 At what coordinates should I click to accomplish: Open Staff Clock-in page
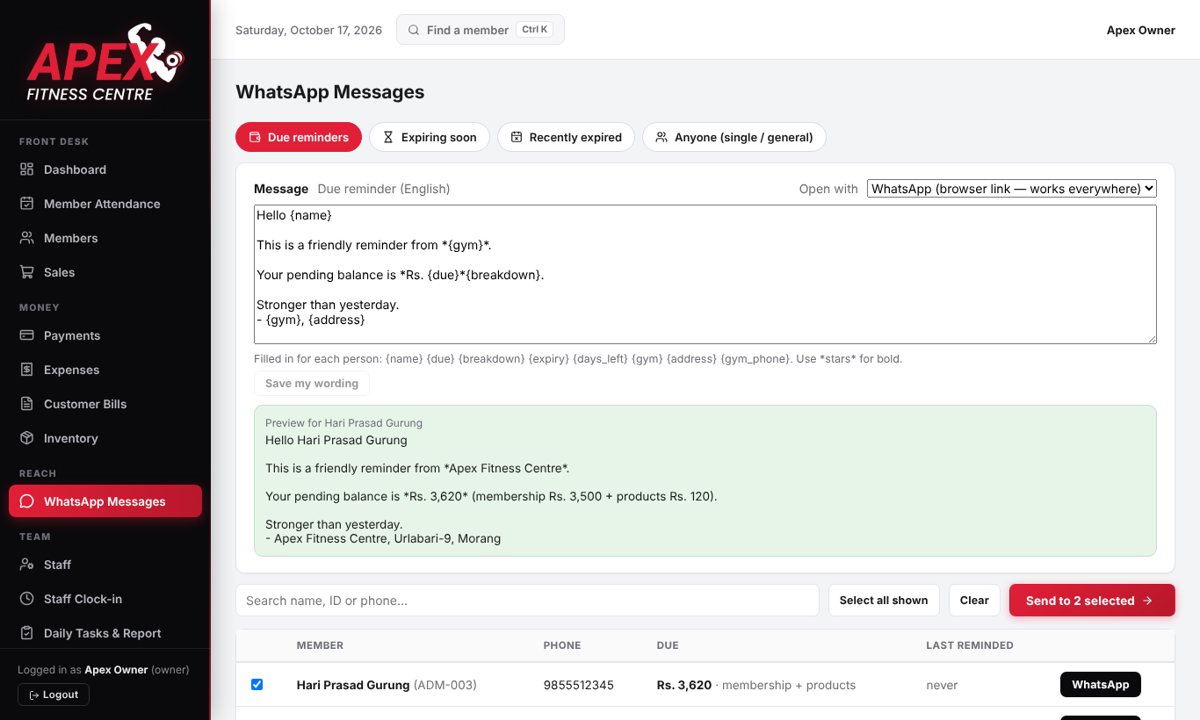105,599
